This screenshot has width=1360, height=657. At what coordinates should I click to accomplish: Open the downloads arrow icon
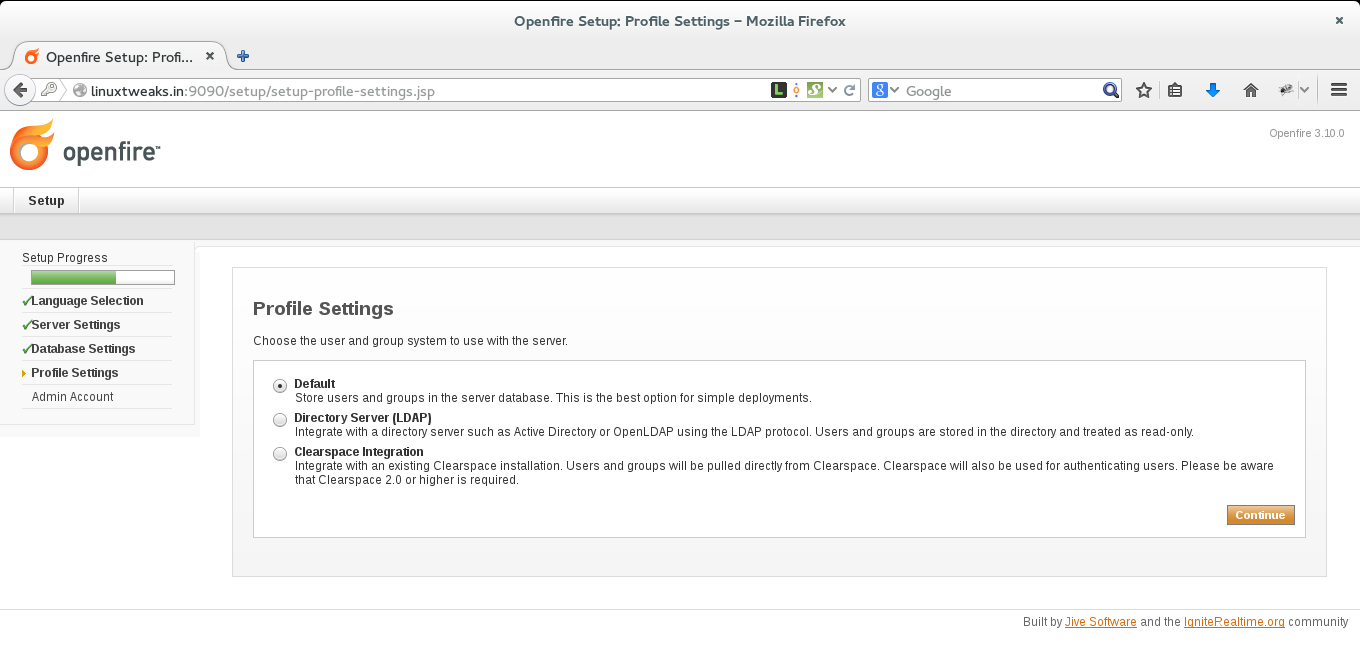(x=1213, y=90)
